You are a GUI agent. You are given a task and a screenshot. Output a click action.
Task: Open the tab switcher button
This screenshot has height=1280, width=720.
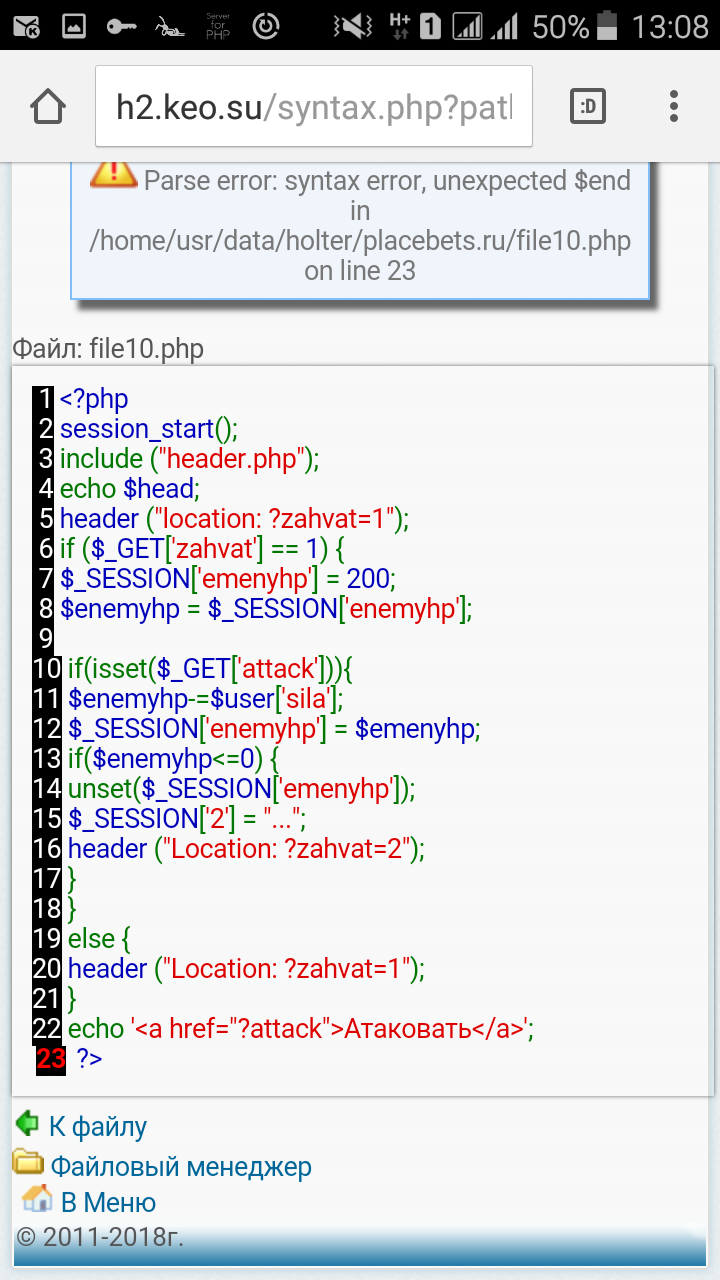point(587,107)
